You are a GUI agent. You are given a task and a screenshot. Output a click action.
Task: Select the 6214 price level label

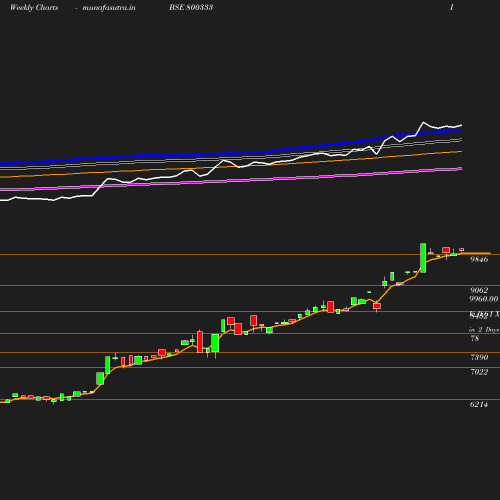click(x=479, y=404)
